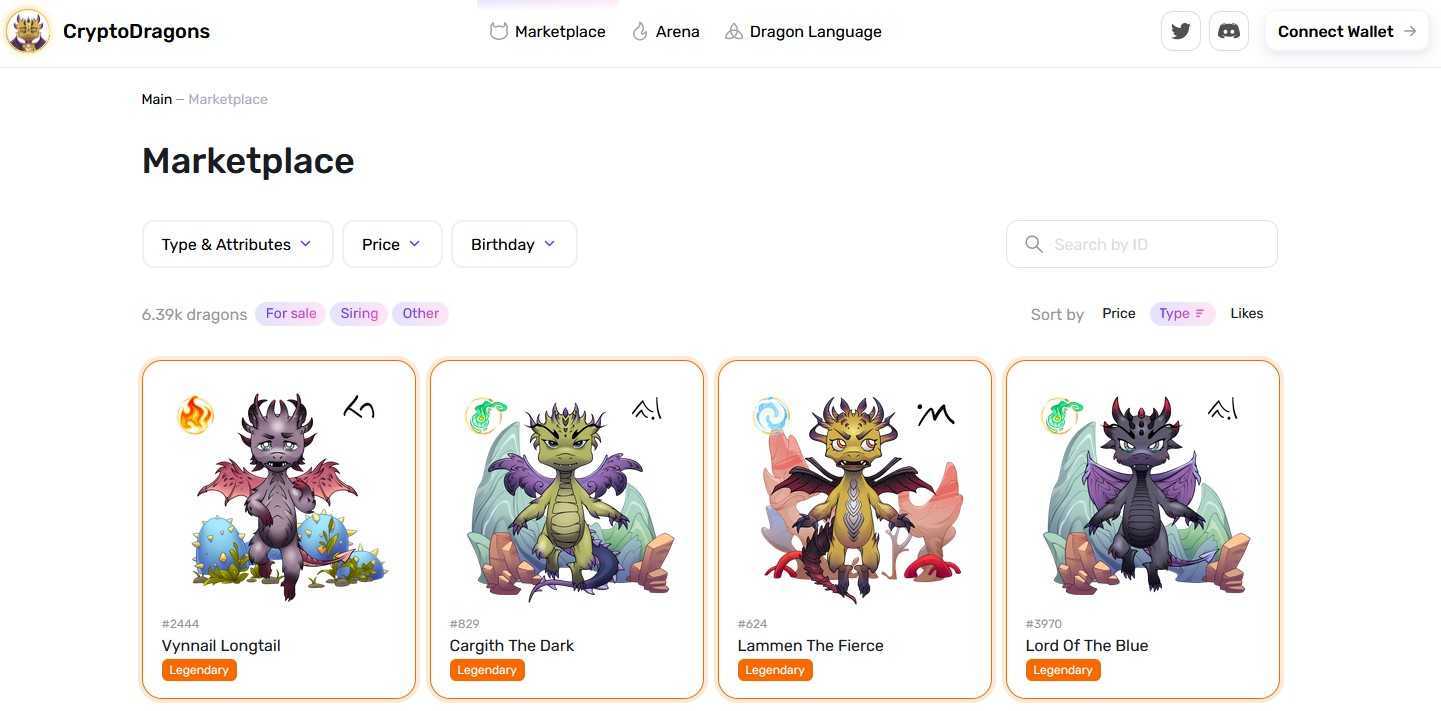Viewport: 1441px width, 711px height.
Task: Click the green swirl icon on Cargith The Dark
Action: tap(486, 415)
